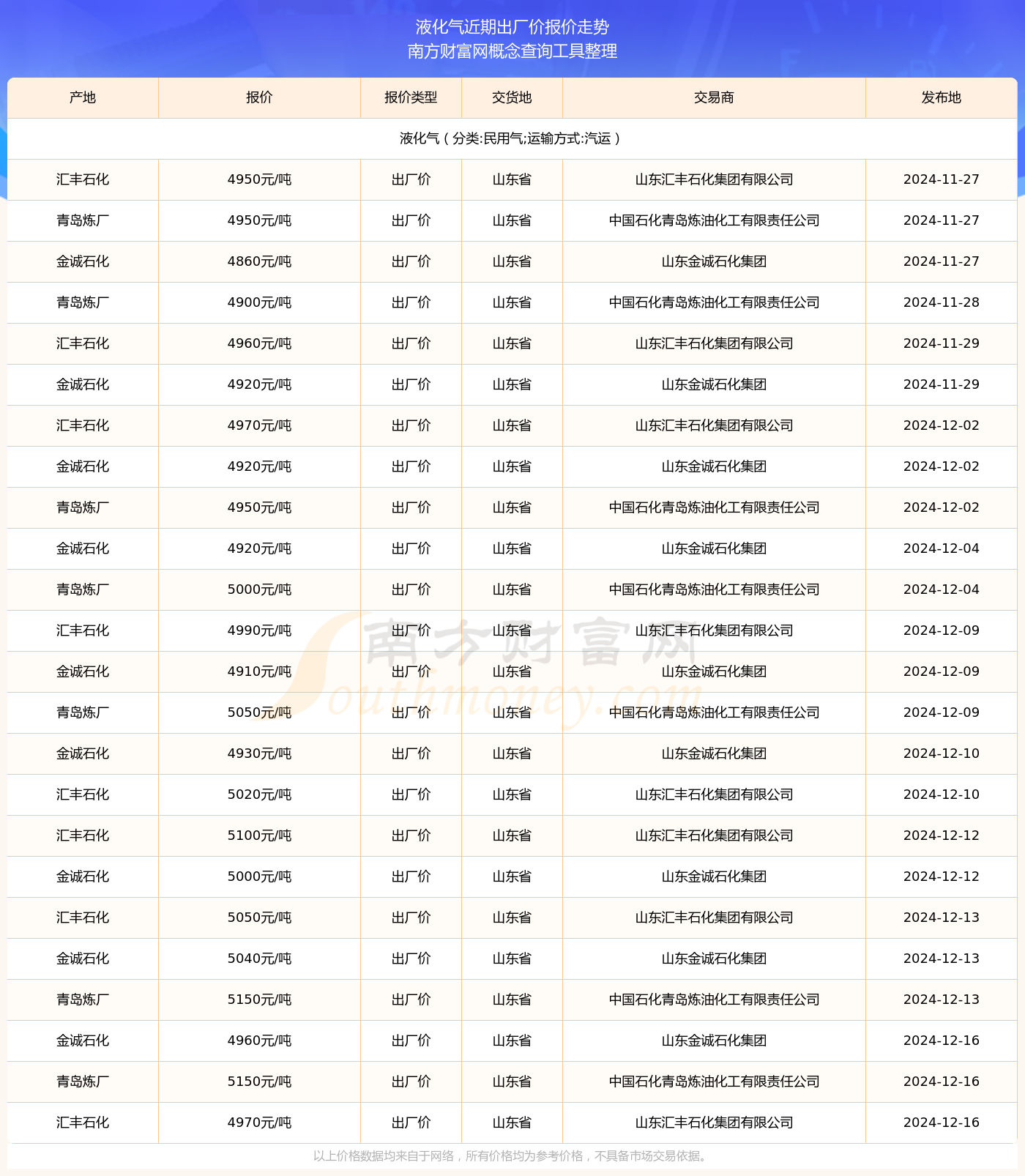Click the title 液化气近期出厂价报价走势
1025x1176 pixels.
click(x=512, y=27)
